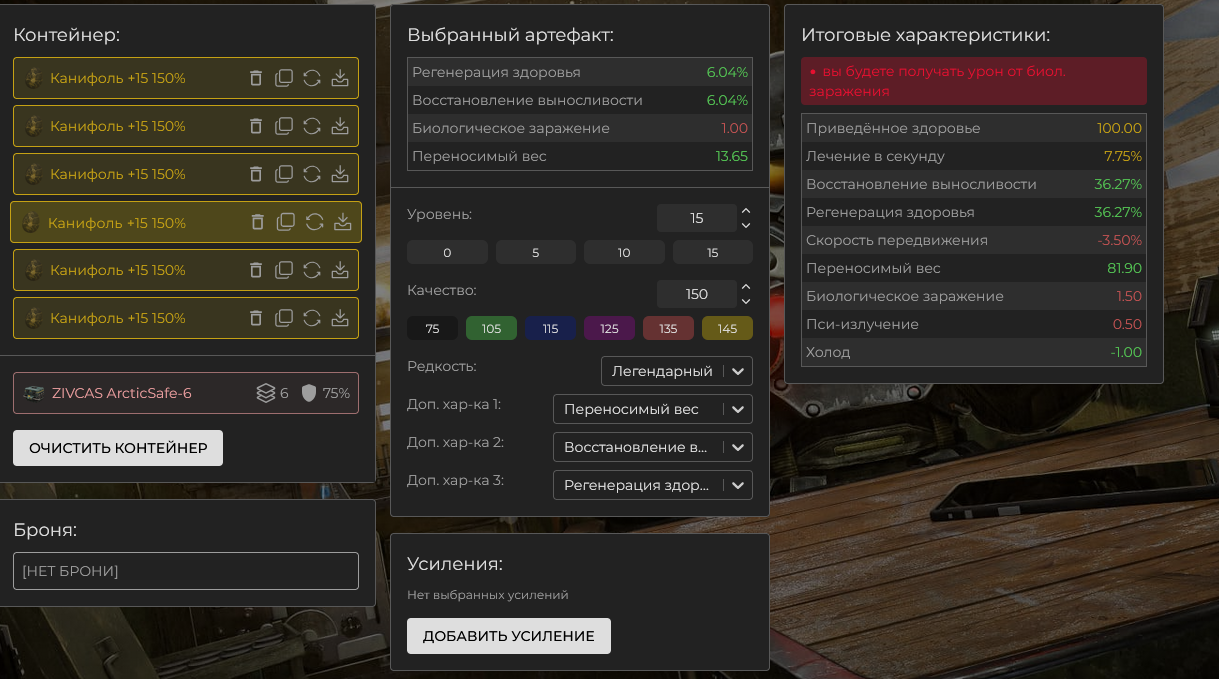
Task: Click the Биологическое заражение 1.00 row in selected artifact
Action: pyautogui.click(x=580, y=128)
